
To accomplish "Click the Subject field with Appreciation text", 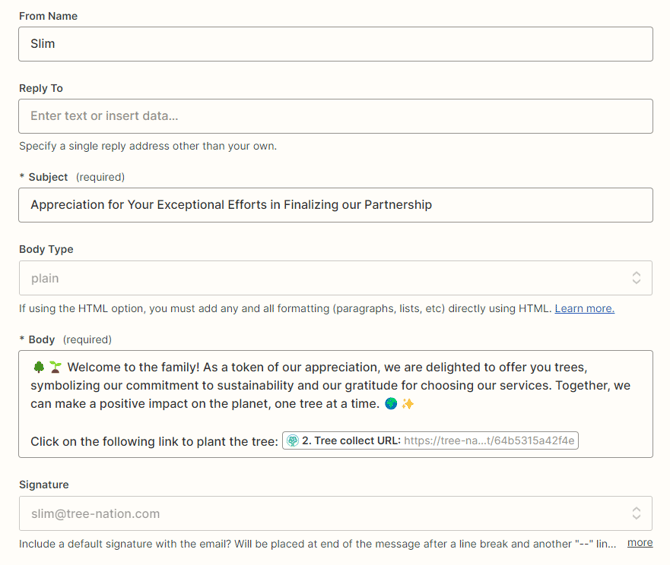I will 335,205.
